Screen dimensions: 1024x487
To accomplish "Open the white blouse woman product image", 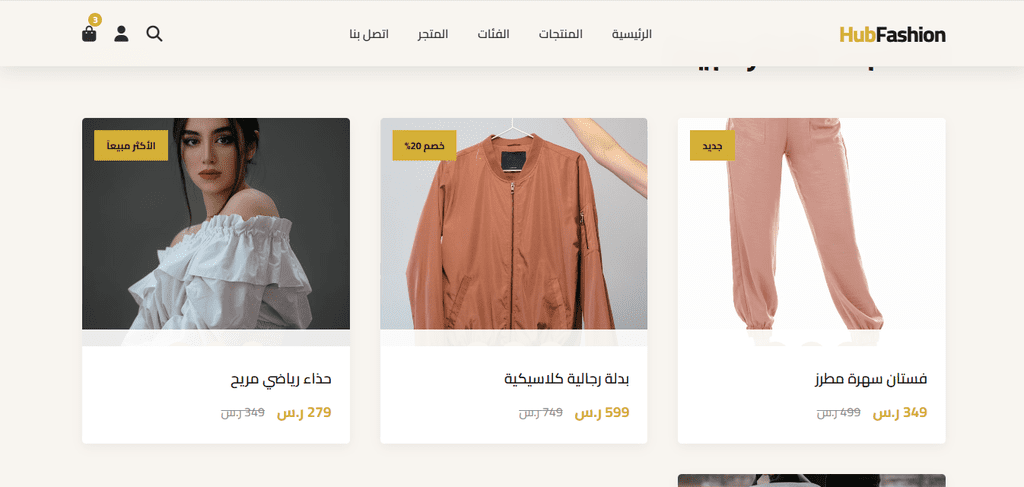I will click(216, 232).
